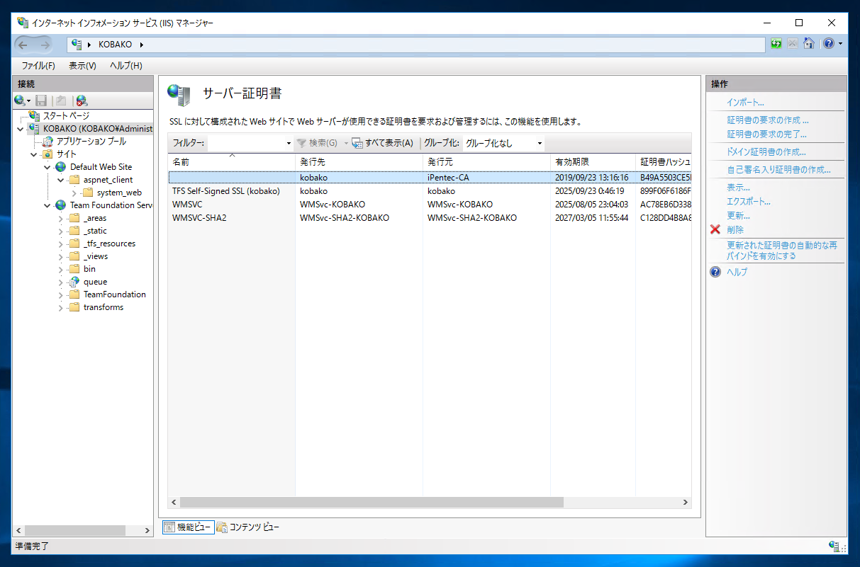Click the Back navigation arrow

[23, 45]
